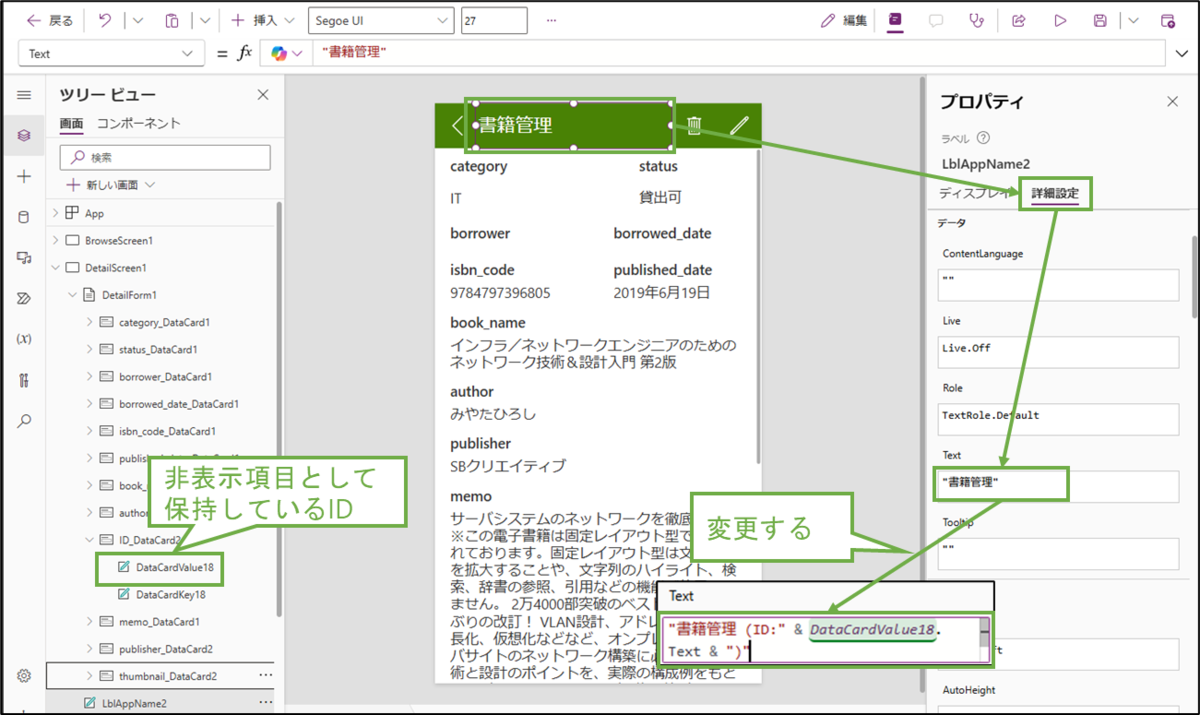Viewport: 1200px width, 715px height.
Task: Click the publish icon at toolbar end
Action: point(1167,20)
